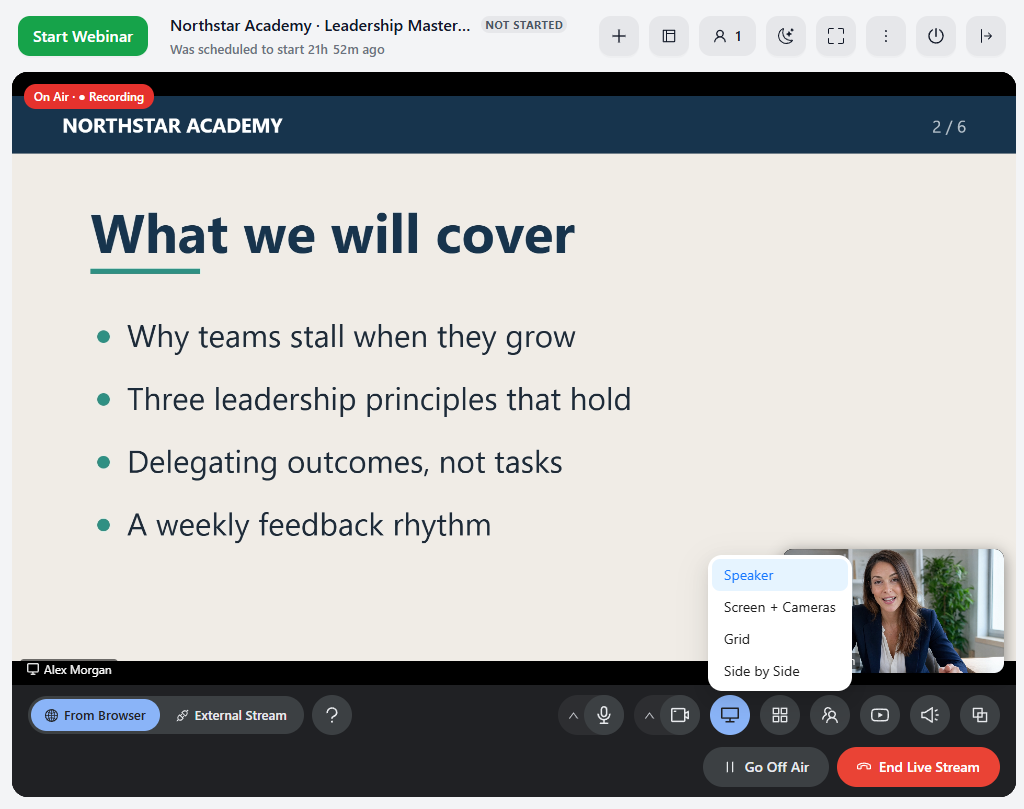Viewport: 1024px width, 809px height.
Task: Toggle the camera on or off
Action: (x=680, y=716)
